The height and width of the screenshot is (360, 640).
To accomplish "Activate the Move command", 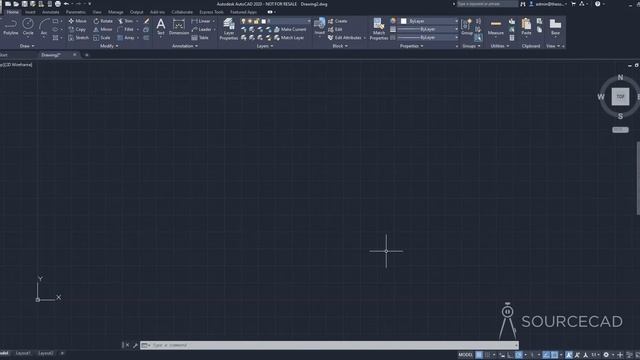I will (77, 21).
